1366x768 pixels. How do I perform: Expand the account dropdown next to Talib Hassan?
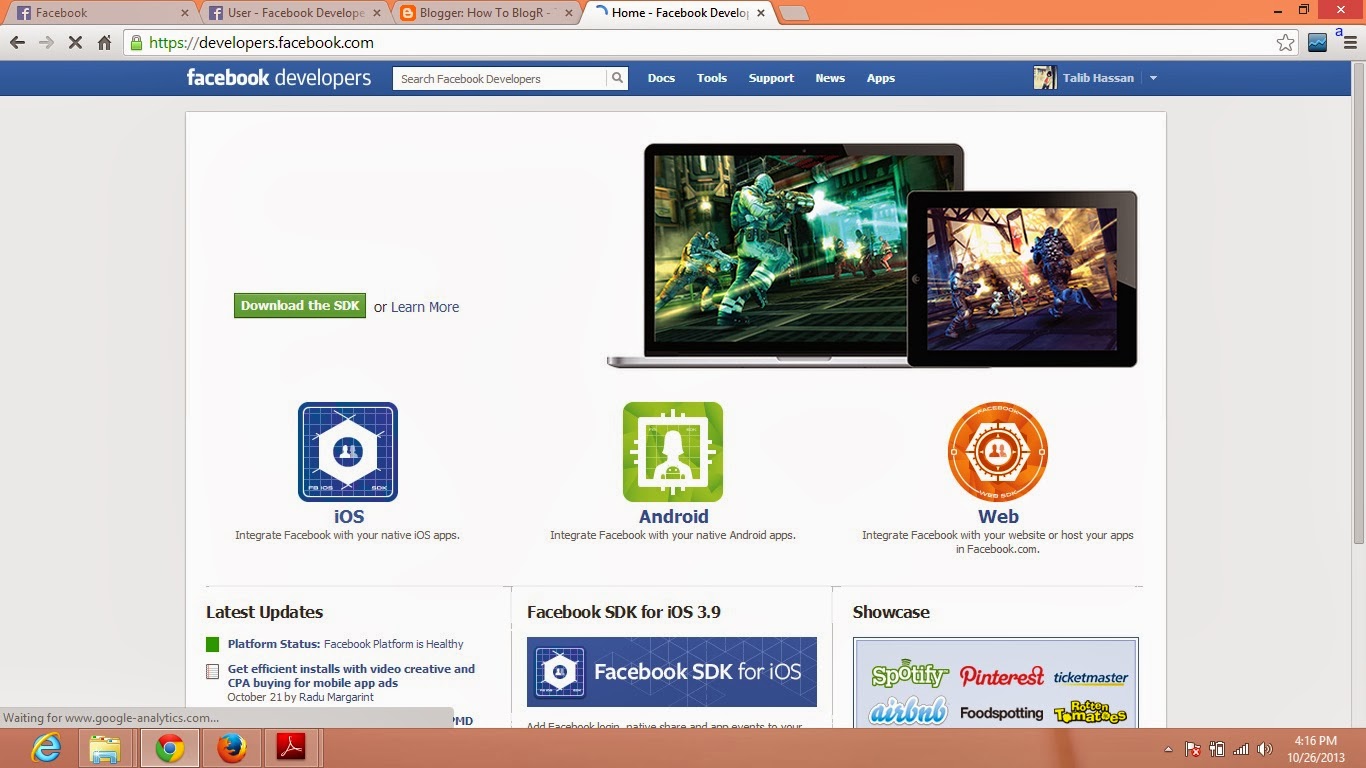point(1153,77)
